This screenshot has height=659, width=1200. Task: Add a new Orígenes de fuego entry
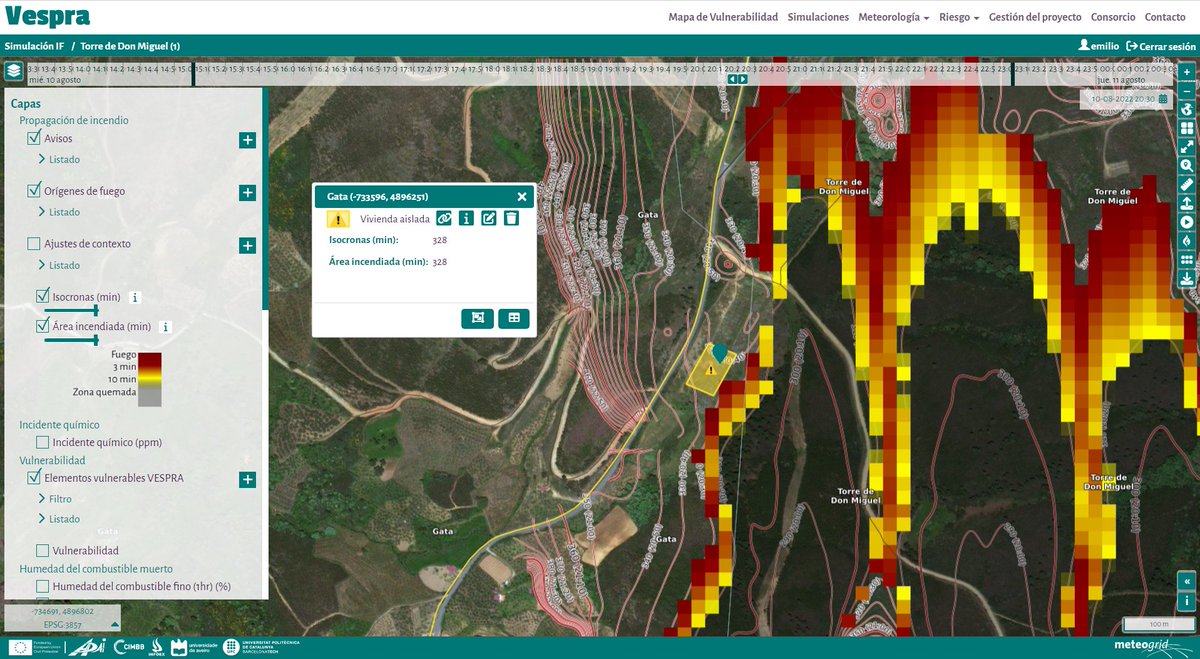pos(247,192)
